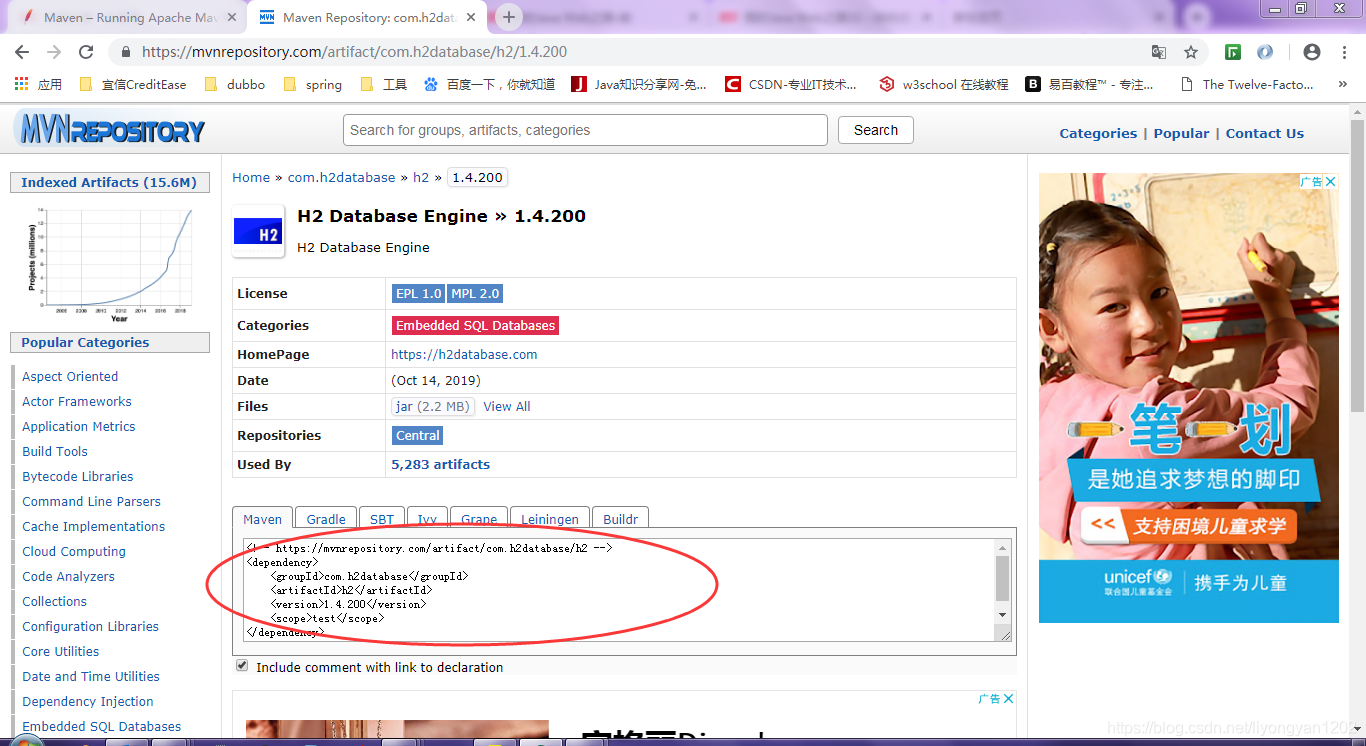
Task: Open the apps grid shortcut 应用
Action: [x=38, y=84]
